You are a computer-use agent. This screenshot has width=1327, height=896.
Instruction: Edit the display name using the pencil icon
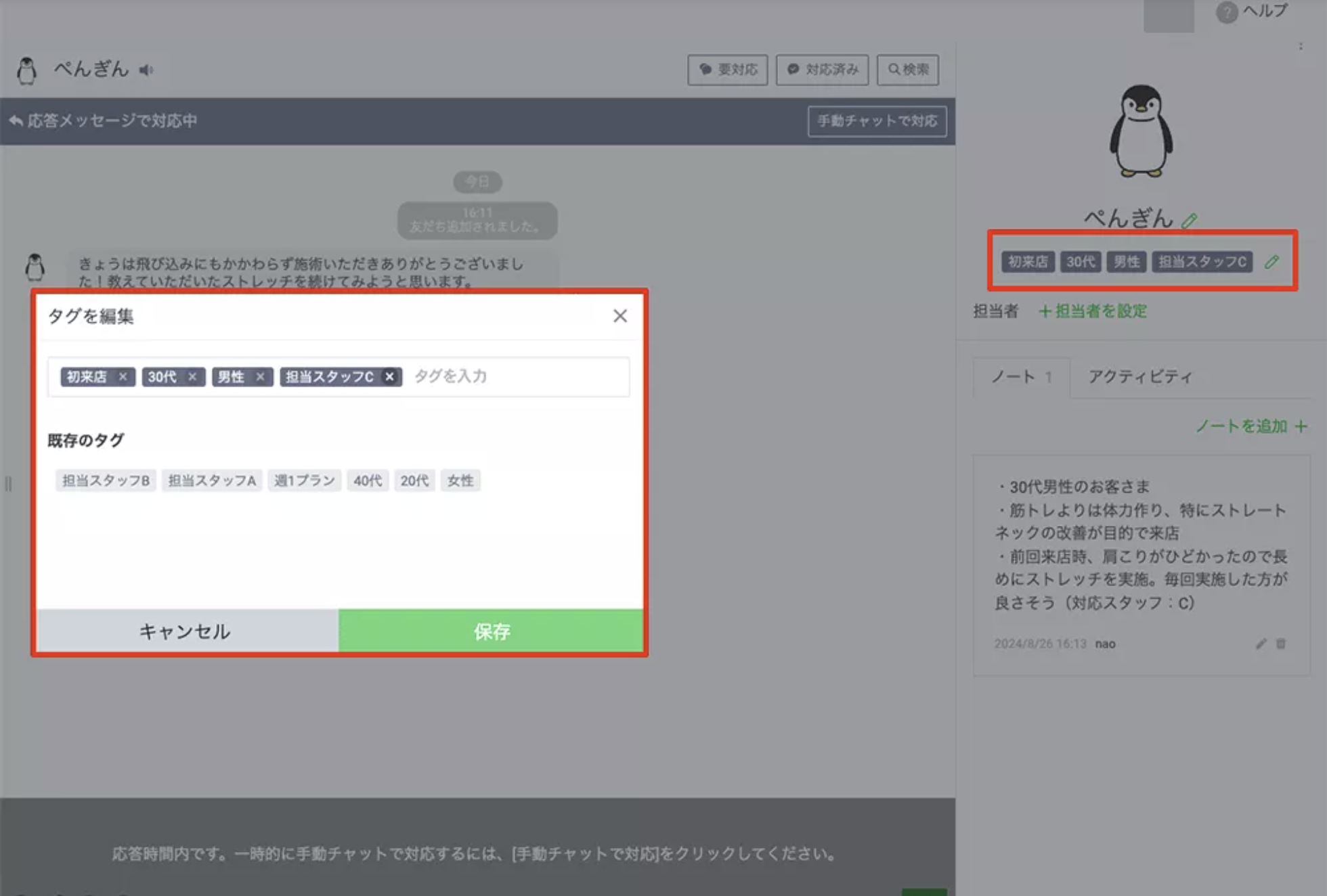click(1190, 219)
